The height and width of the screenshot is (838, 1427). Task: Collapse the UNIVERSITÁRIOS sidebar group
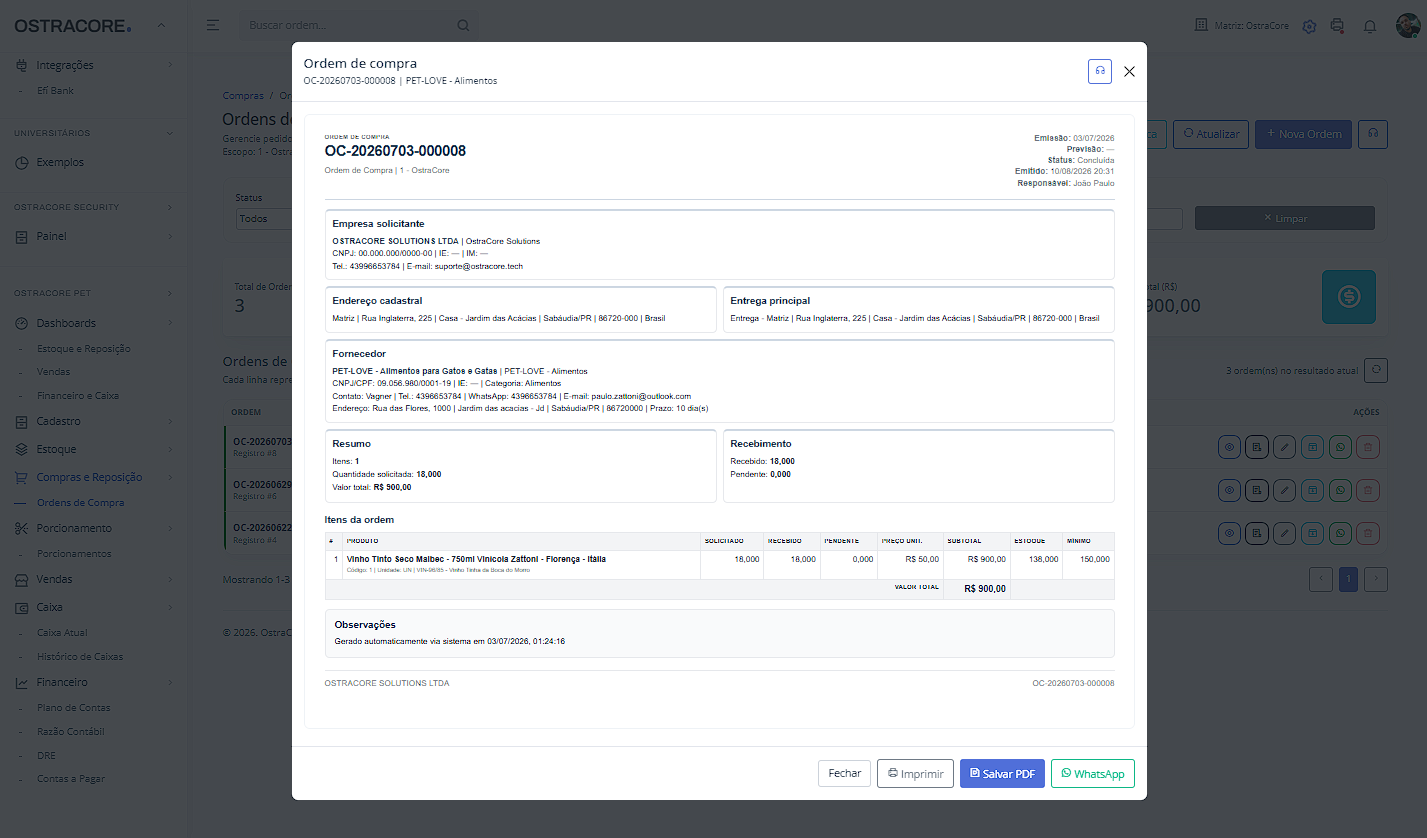click(x=170, y=133)
